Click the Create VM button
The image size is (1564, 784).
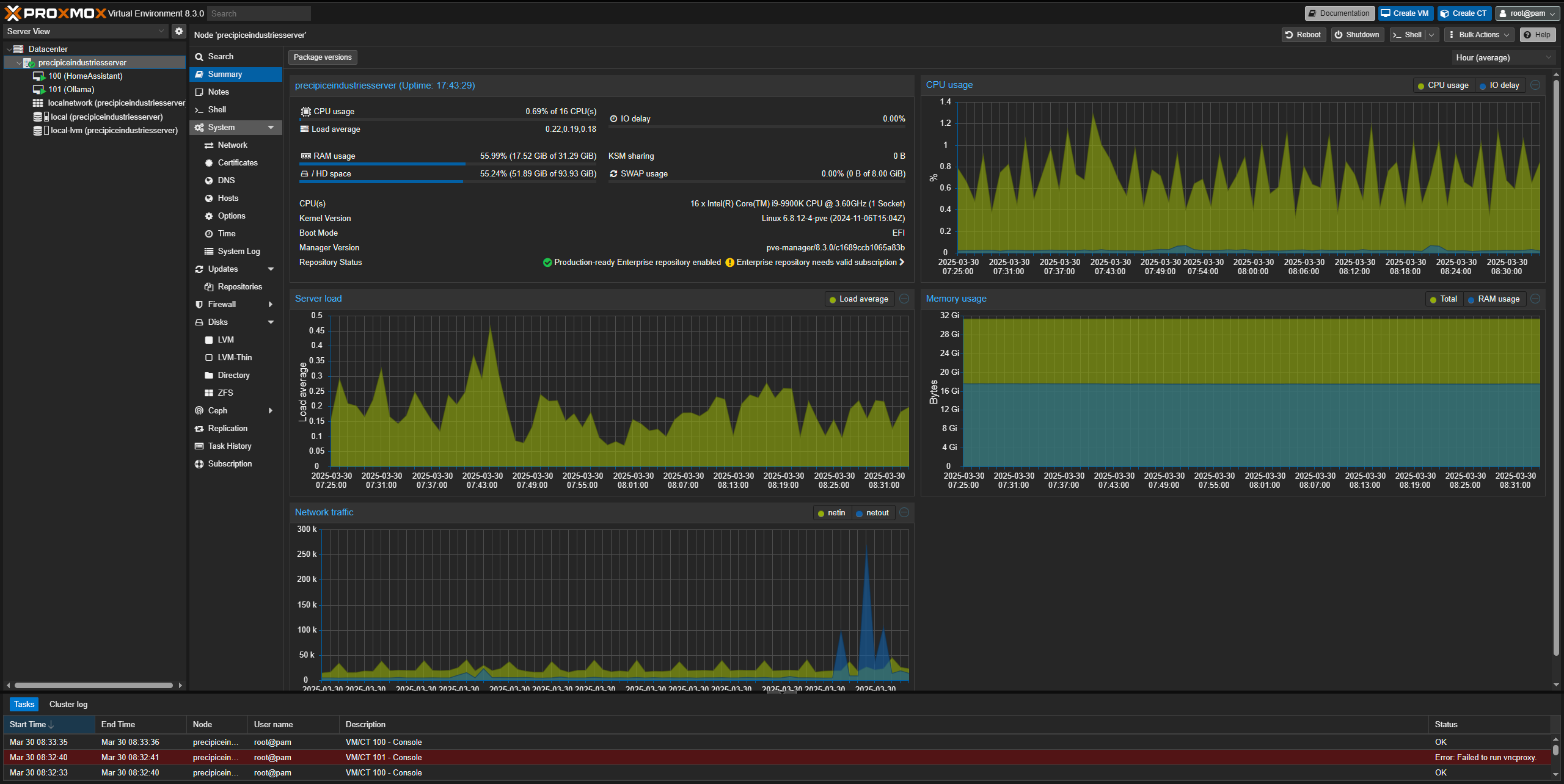tap(1405, 13)
